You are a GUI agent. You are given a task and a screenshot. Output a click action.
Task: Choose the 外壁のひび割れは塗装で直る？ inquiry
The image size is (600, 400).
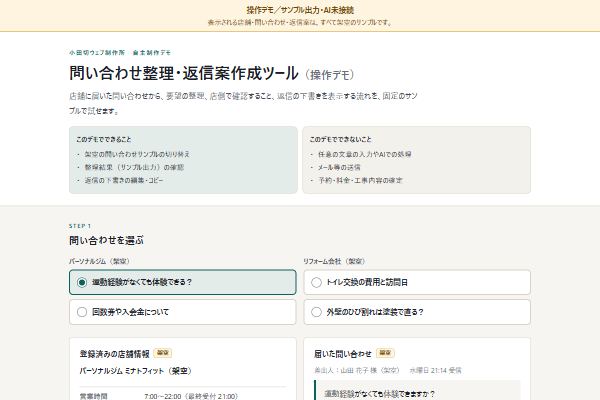(417, 312)
